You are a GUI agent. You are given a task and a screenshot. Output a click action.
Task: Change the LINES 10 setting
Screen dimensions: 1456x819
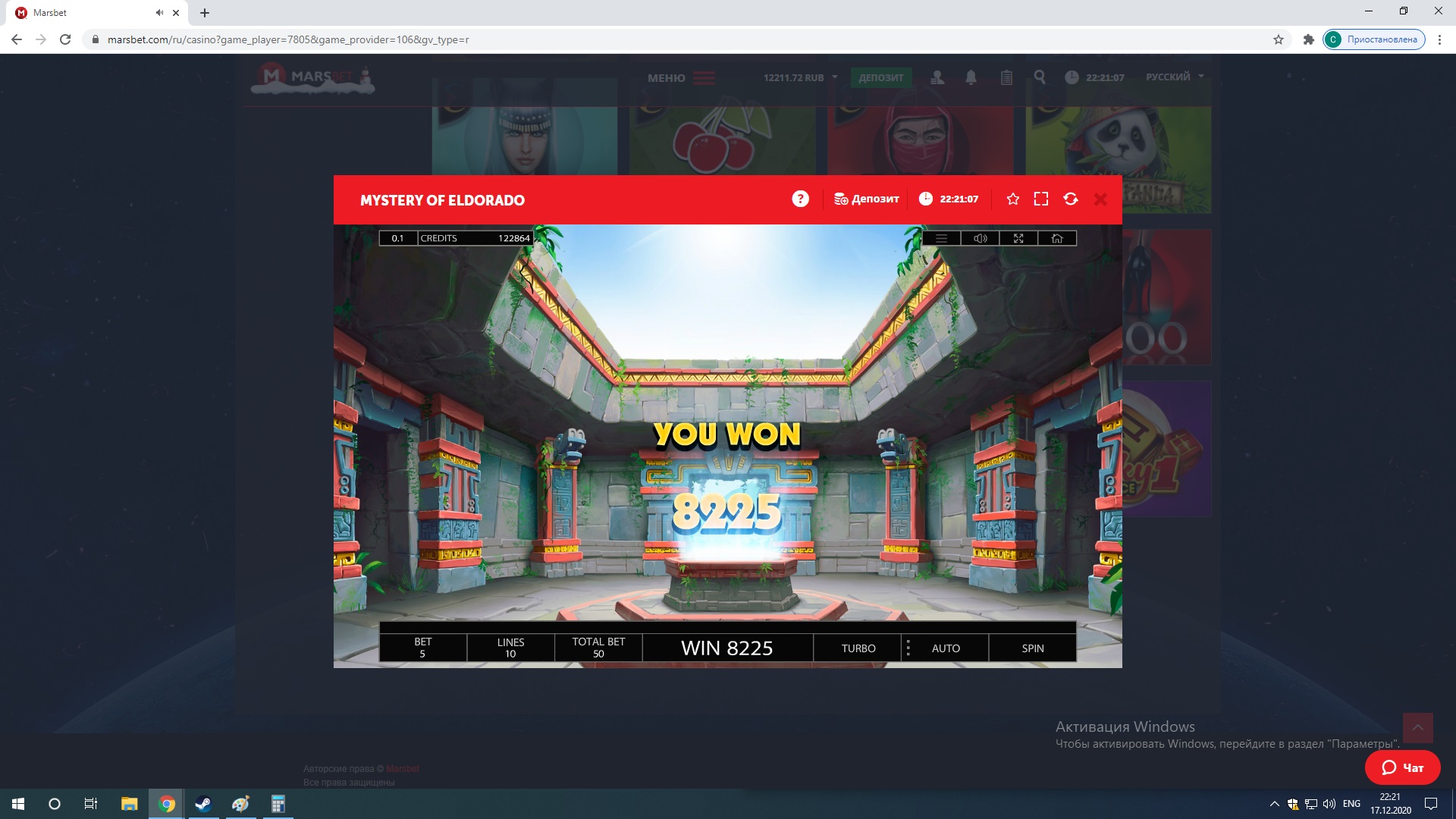[x=510, y=648]
